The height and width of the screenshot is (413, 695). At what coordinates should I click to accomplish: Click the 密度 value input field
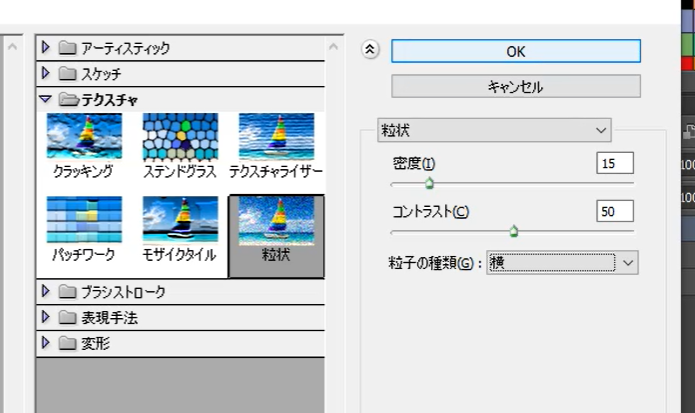pos(614,164)
